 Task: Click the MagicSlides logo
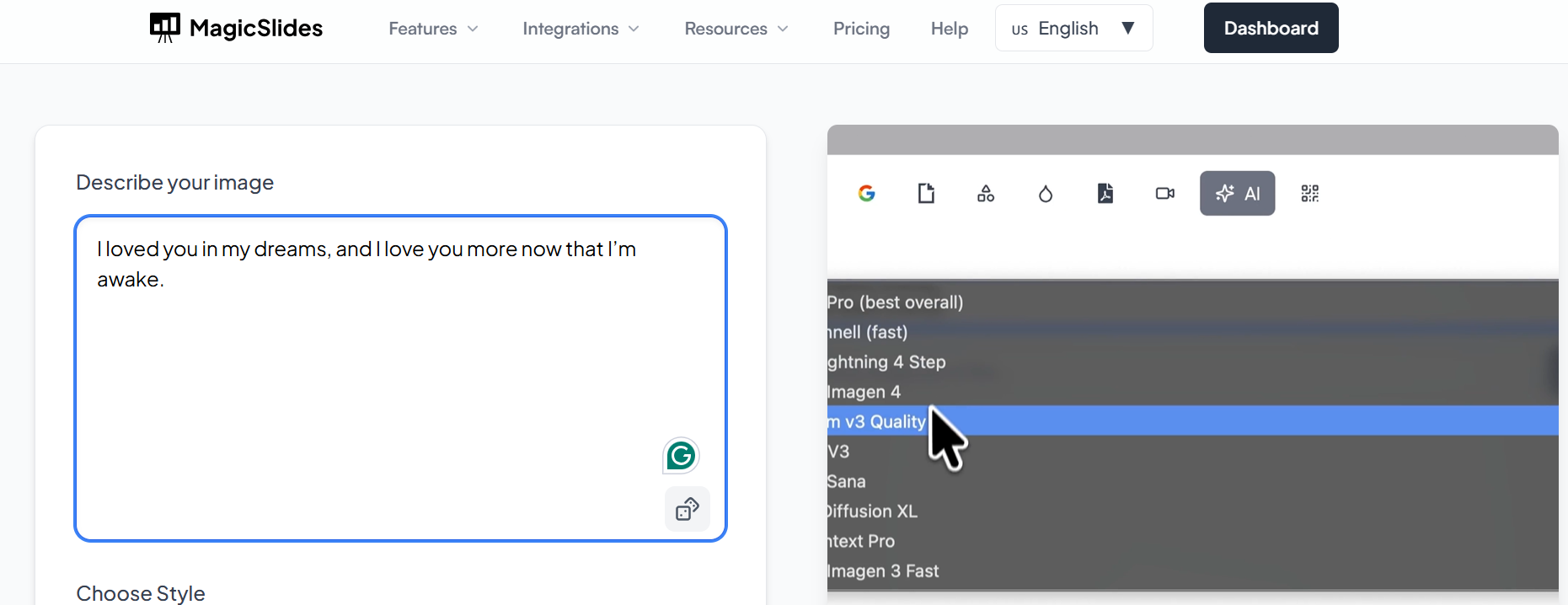point(237,29)
